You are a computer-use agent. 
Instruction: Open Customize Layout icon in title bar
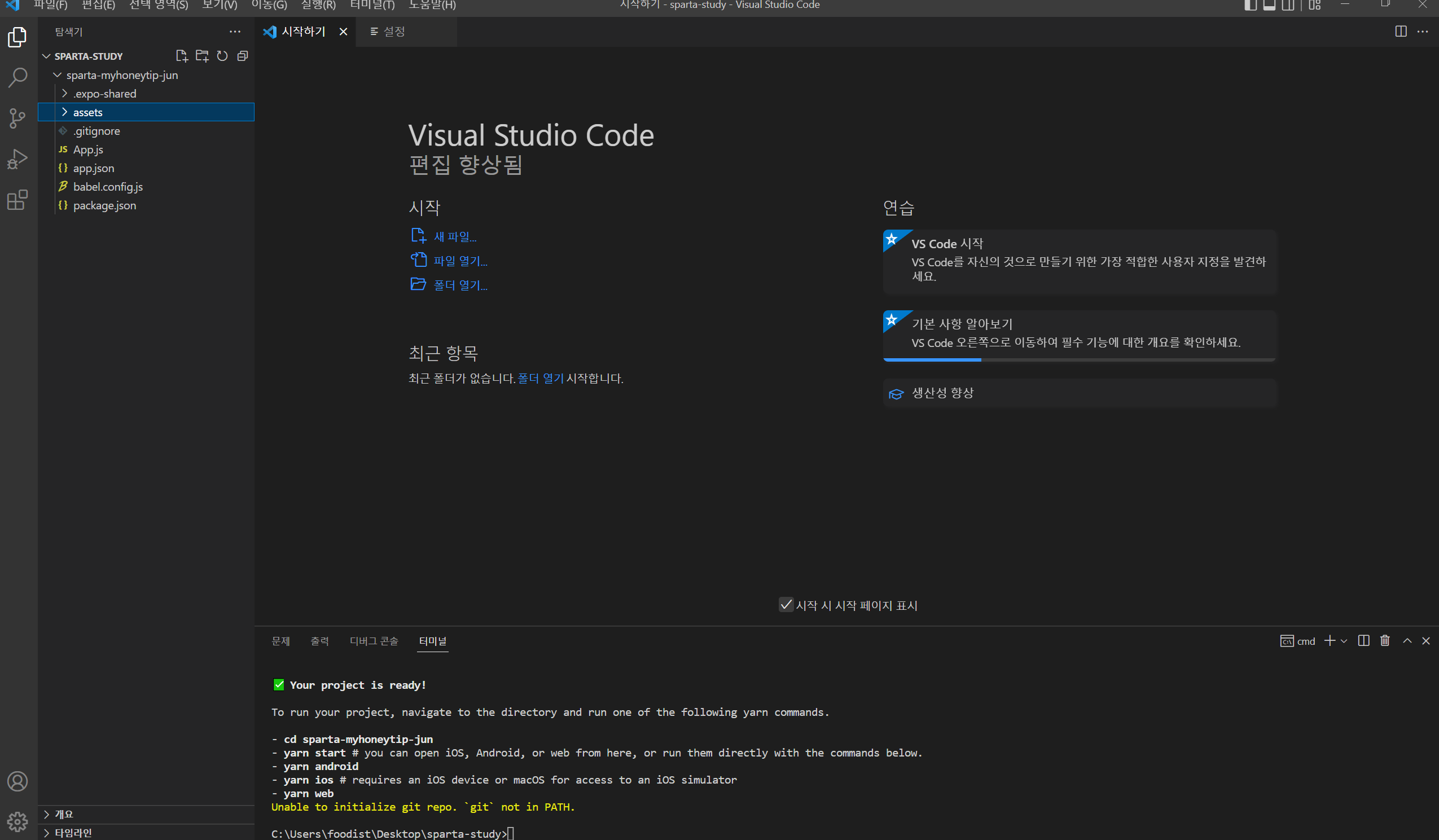click(1314, 5)
